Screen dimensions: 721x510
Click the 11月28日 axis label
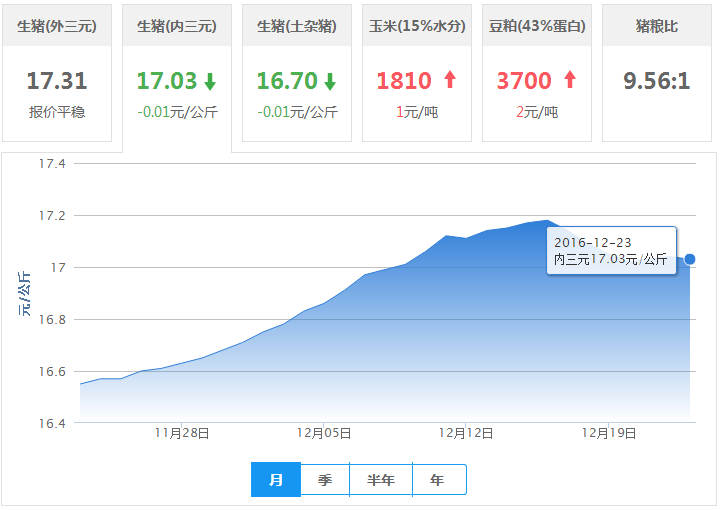tap(182, 433)
